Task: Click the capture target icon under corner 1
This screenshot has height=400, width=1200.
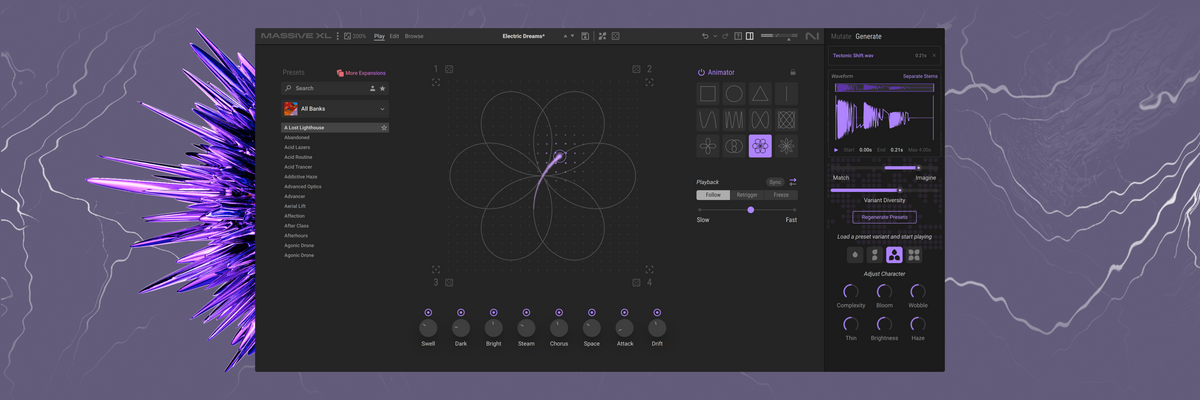Action: click(x=436, y=82)
